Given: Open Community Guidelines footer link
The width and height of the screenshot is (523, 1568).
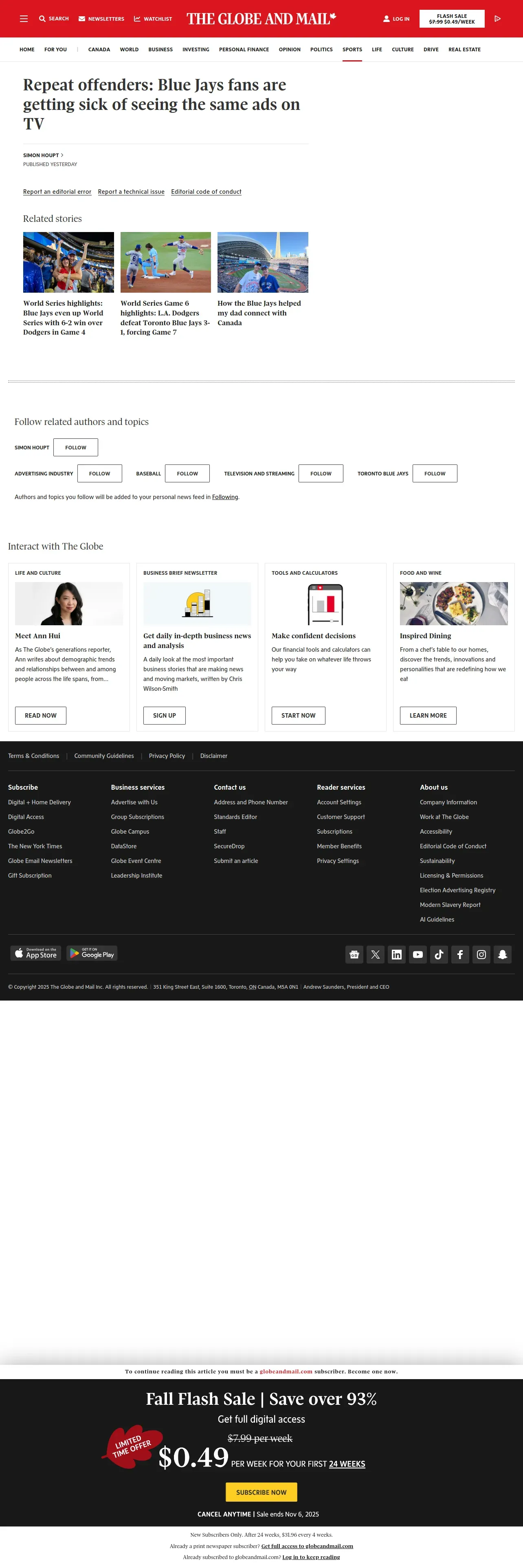Looking at the screenshot, I should [104, 756].
